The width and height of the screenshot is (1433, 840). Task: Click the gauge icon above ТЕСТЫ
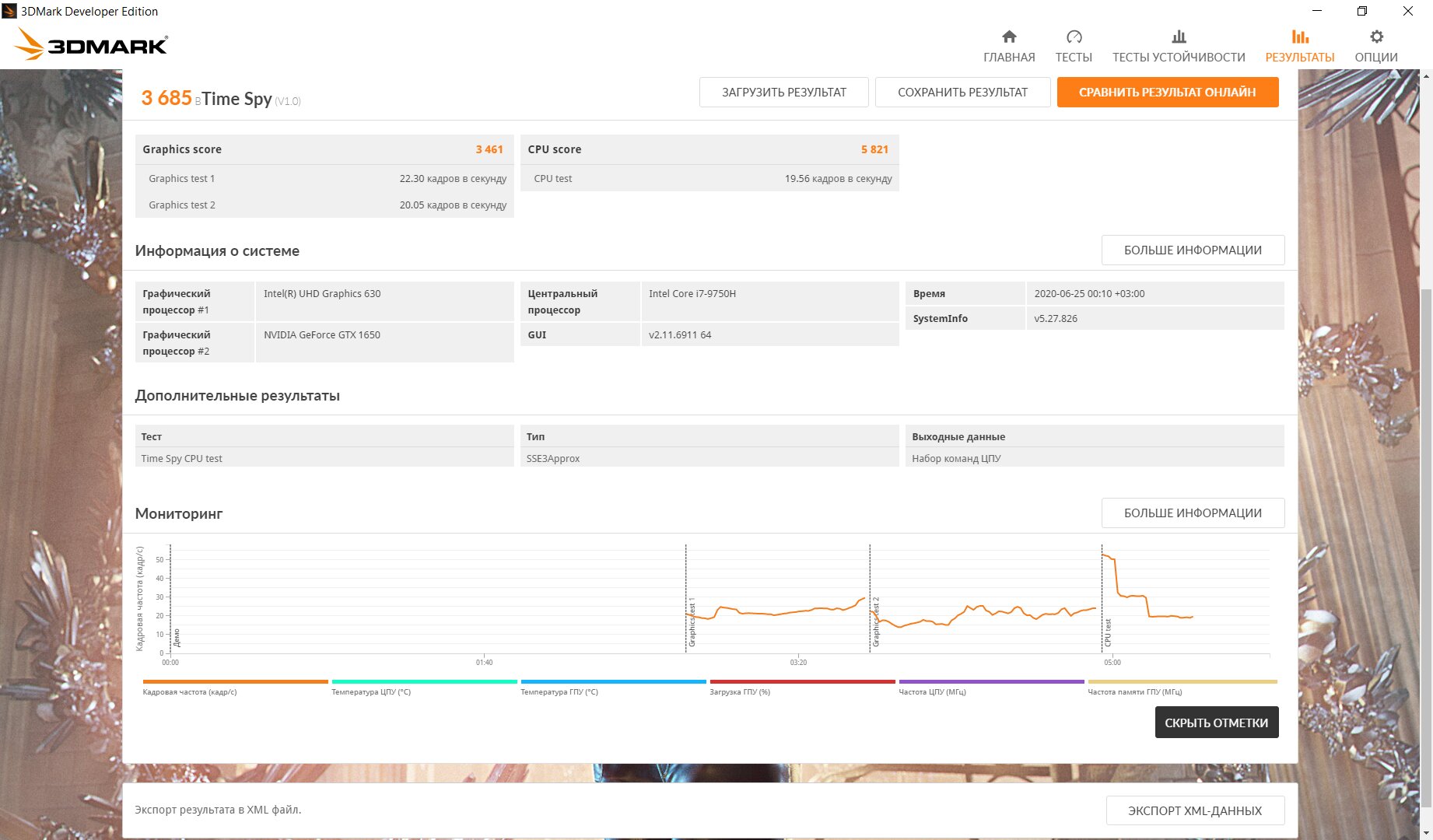1074,37
